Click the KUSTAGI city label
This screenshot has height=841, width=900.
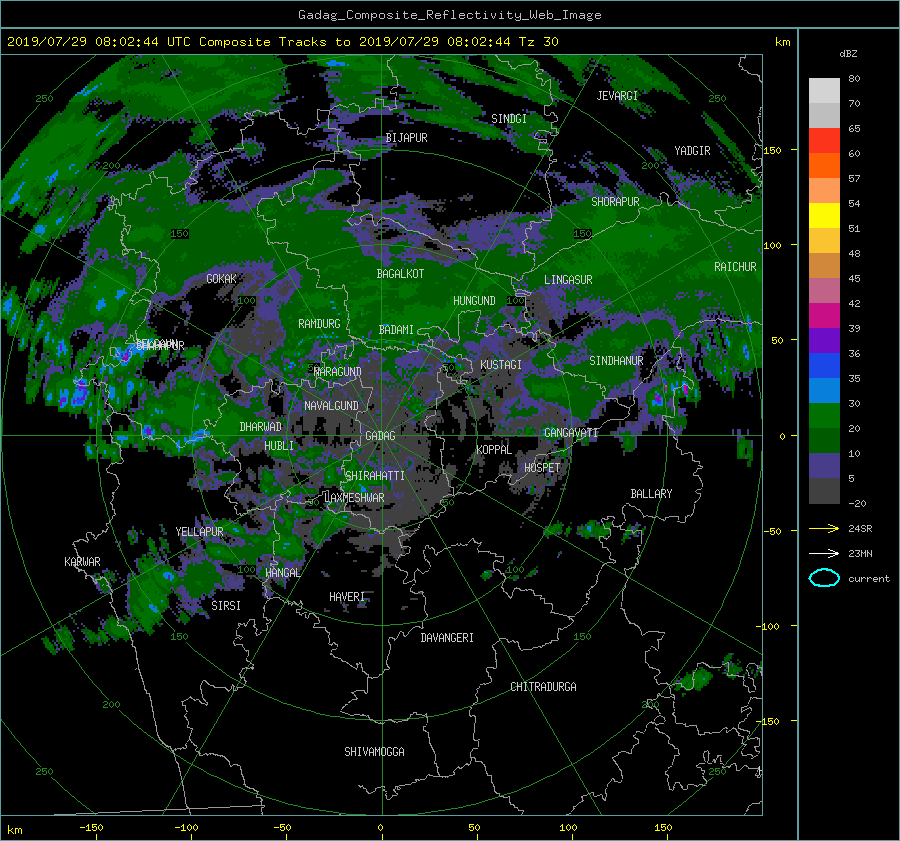coord(501,365)
